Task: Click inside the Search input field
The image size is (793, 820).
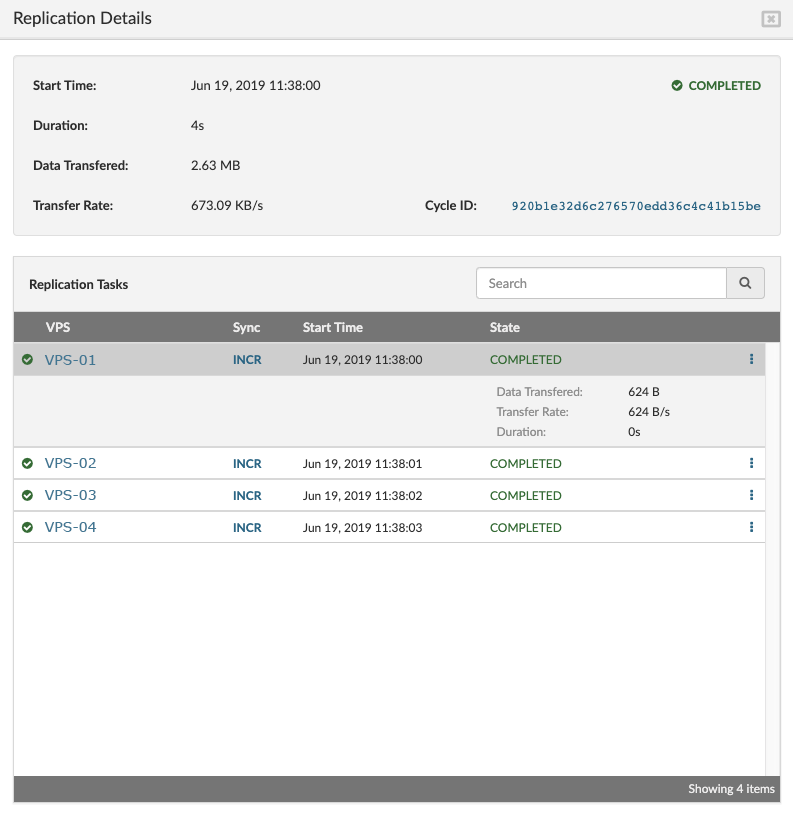Action: tap(600, 283)
